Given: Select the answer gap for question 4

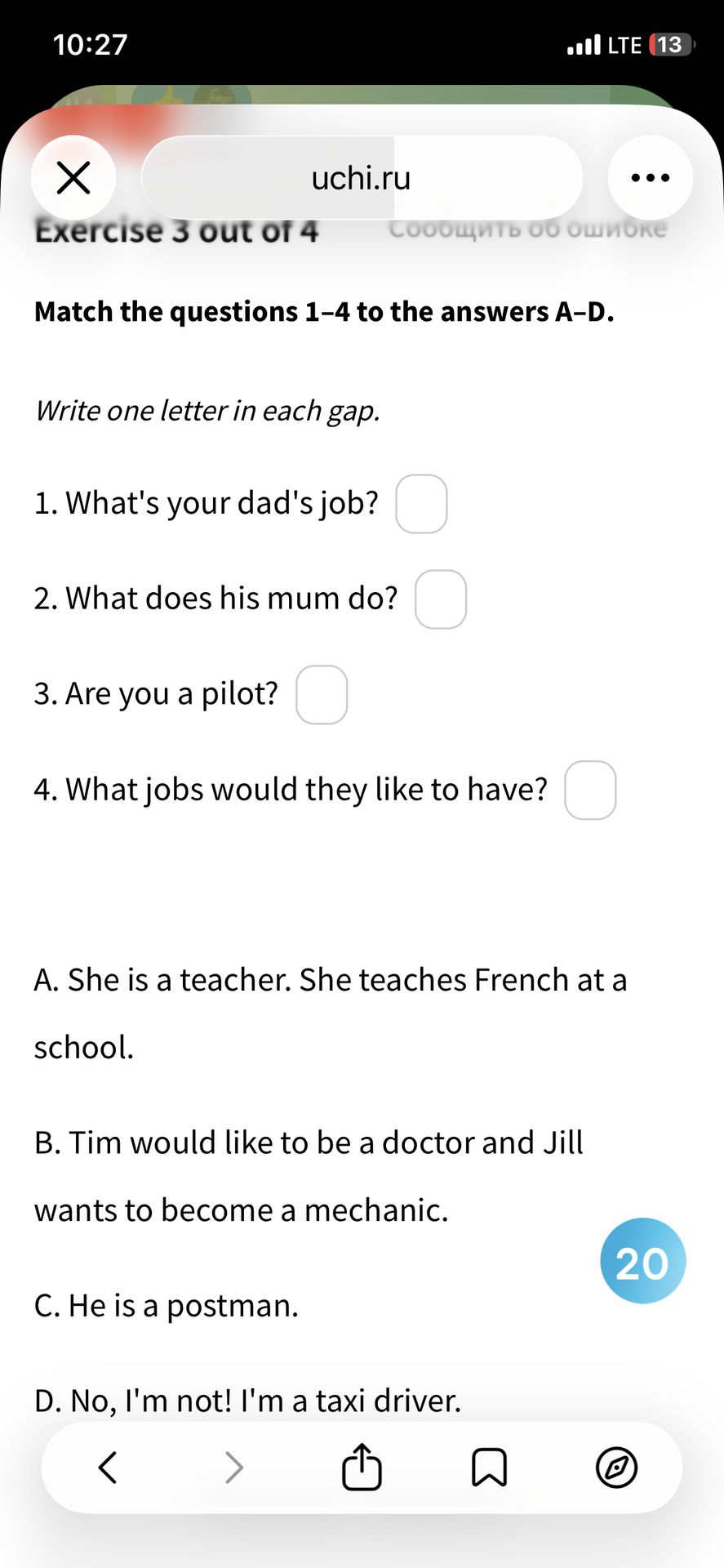Looking at the screenshot, I should pyautogui.click(x=590, y=791).
